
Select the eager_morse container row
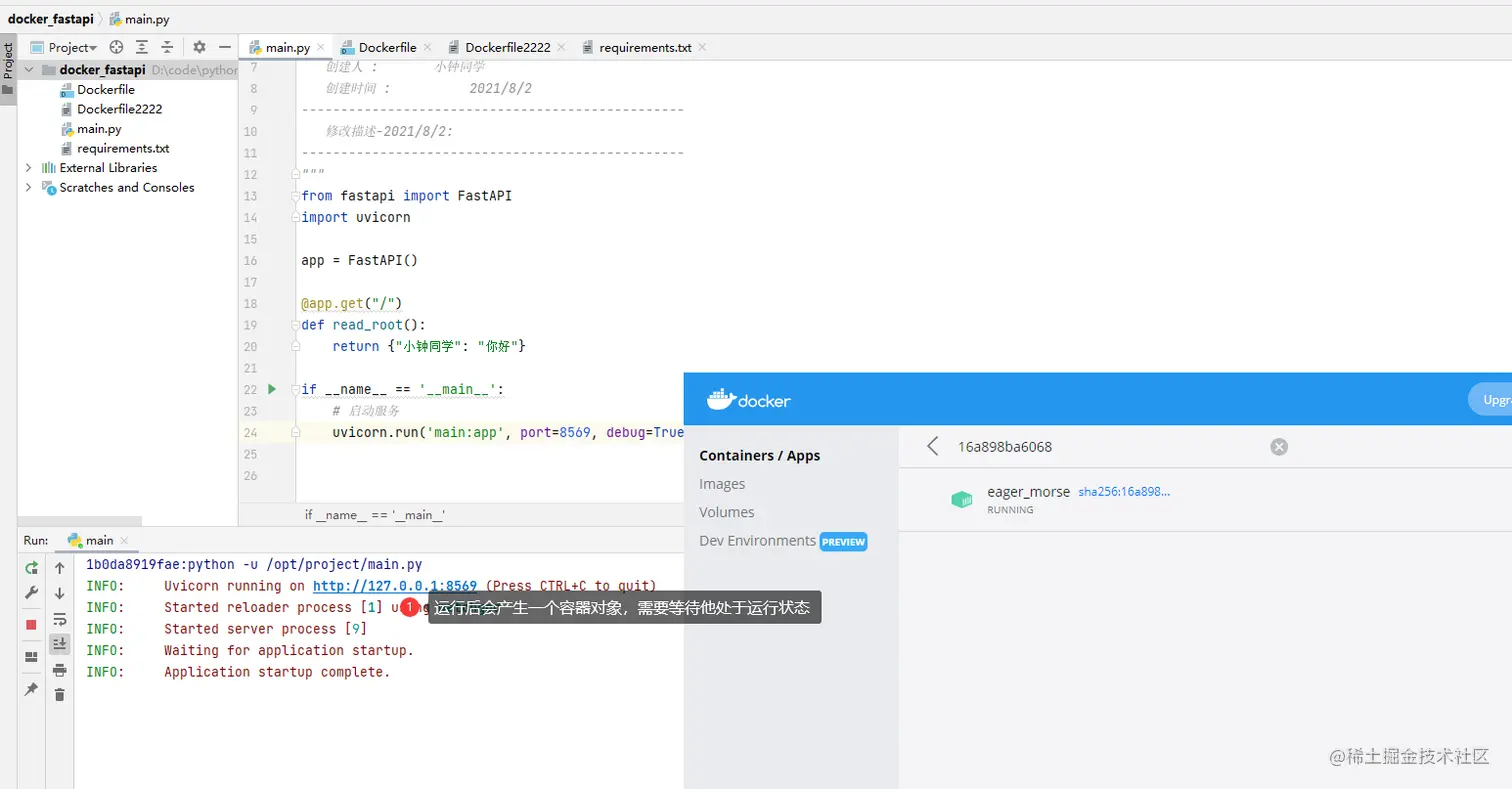[1205, 500]
